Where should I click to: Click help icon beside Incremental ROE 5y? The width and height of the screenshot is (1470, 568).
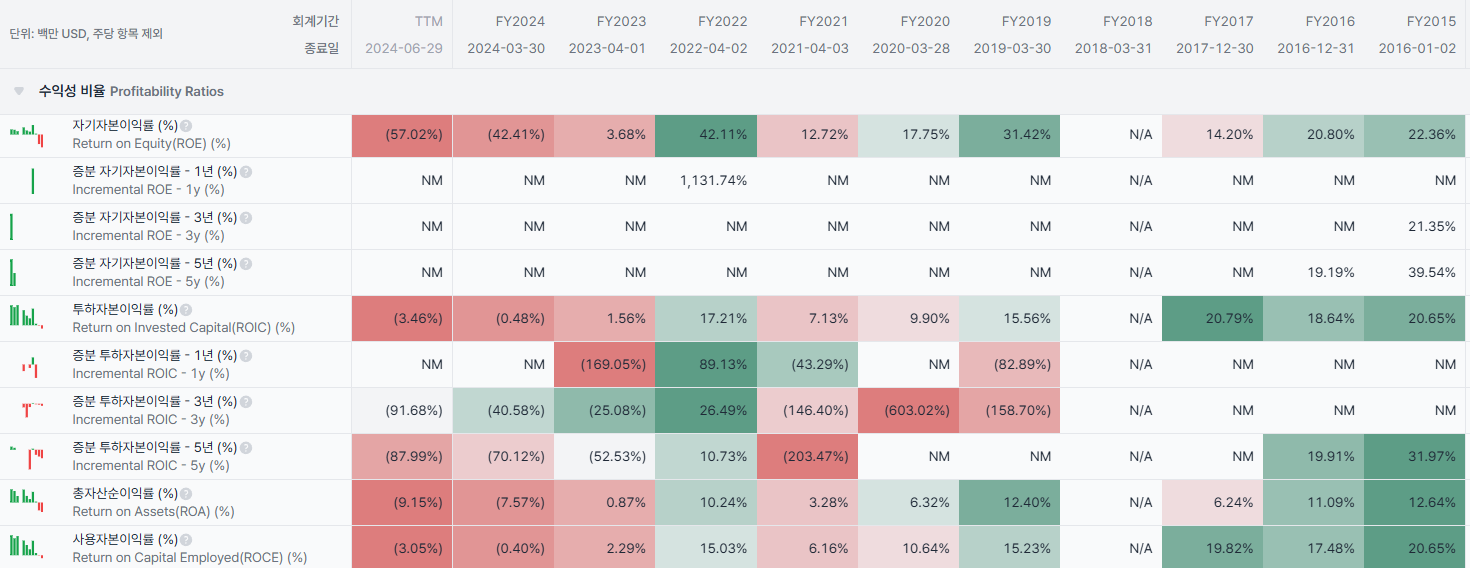click(246, 264)
